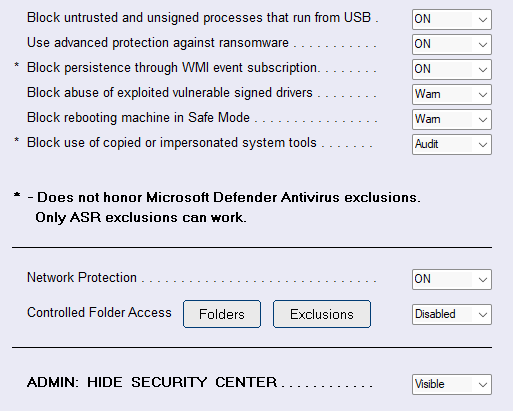The height and width of the screenshot is (411, 513).
Task: Open the WMI event subscription dropdown
Action: 452,69
